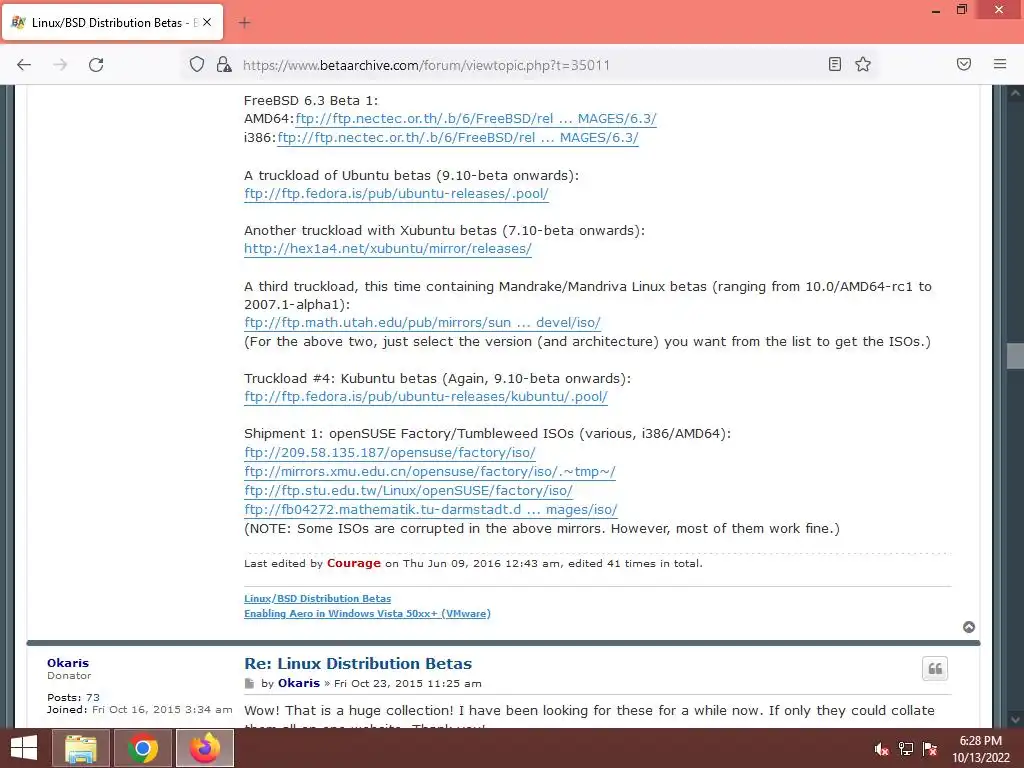Open Kubuntu .pool ftp link
The height and width of the screenshot is (768, 1024).
426,396
